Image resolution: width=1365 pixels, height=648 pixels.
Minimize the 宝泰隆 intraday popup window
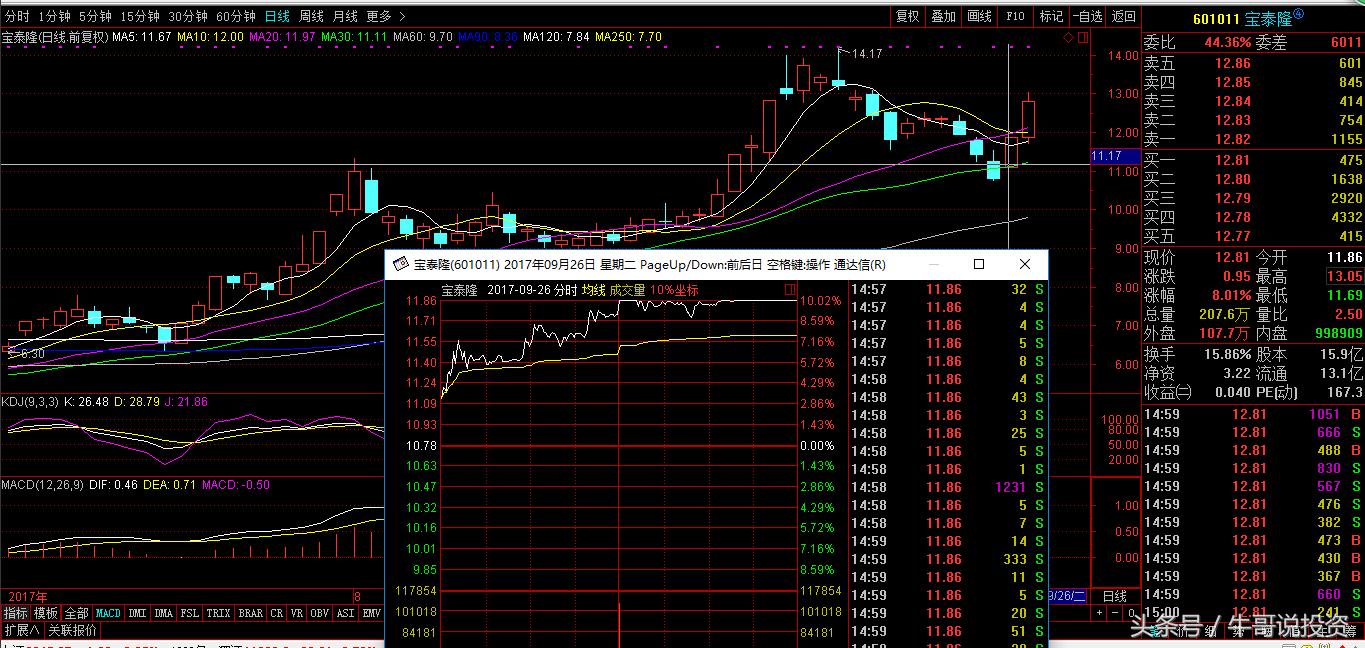pos(934,264)
